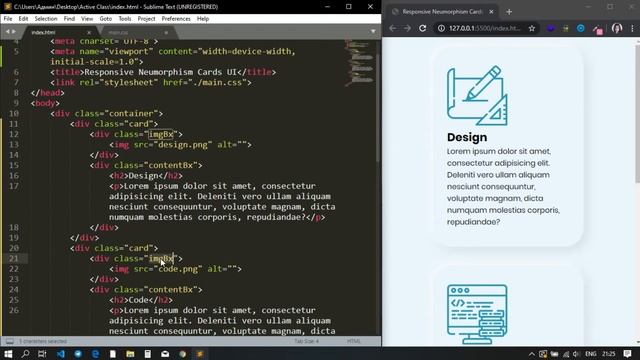Click the Design card image in browser
The height and width of the screenshot is (360, 640).
pyautogui.click(x=477, y=96)
